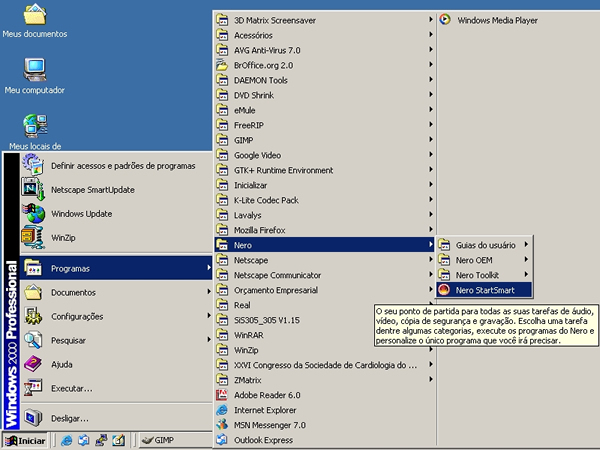Open the Orçamento Empresarial entry
The width and height of the screenshot is (600, 450).
(x=324, y=290)
